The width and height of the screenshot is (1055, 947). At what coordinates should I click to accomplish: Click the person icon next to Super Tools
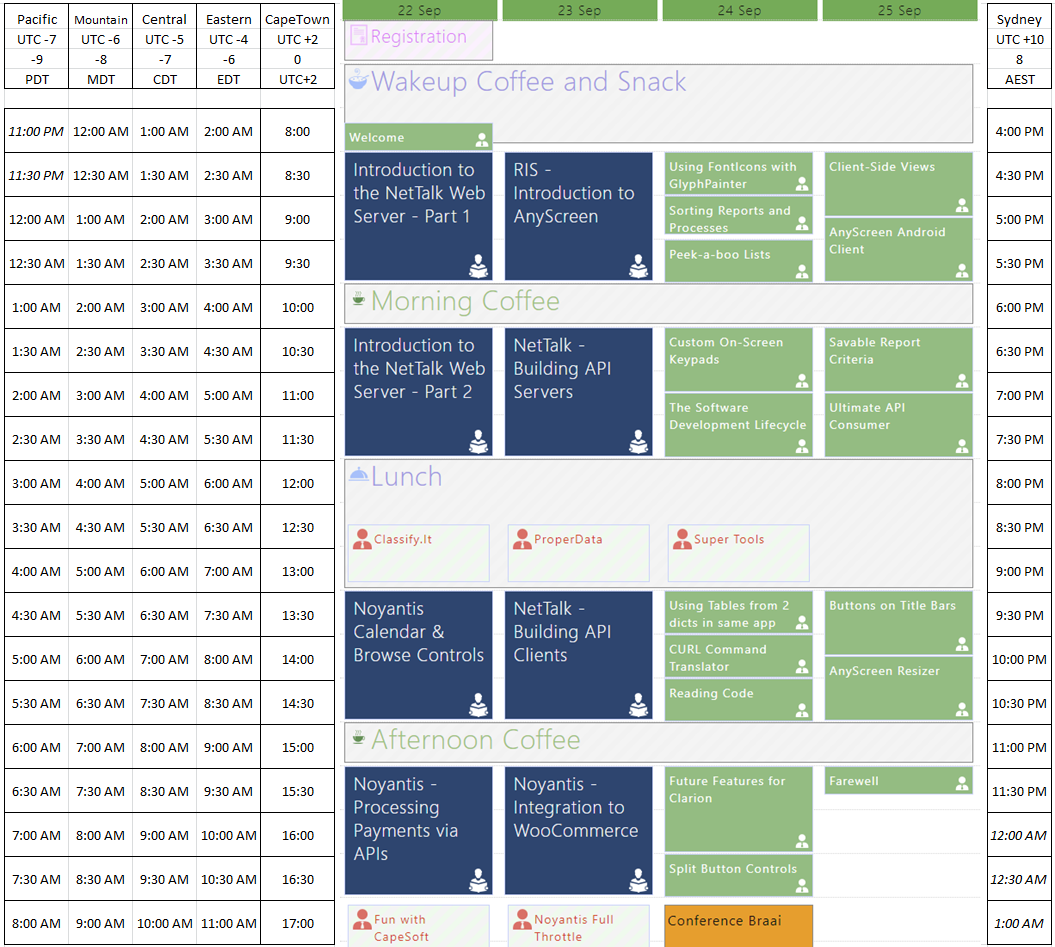pyautogui.click(x=682, y=540)
